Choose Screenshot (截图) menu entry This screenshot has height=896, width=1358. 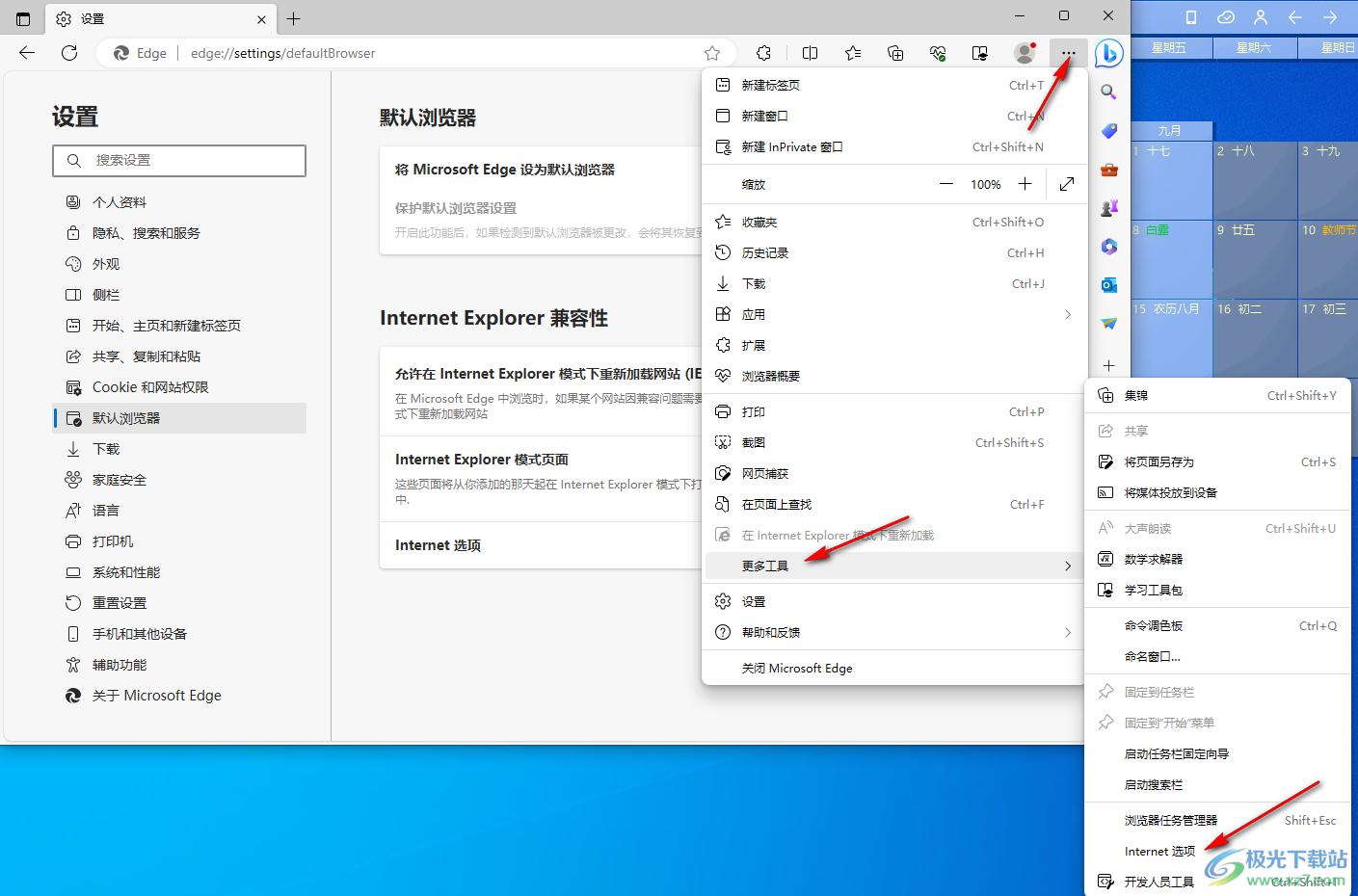[x=895, y=442]
